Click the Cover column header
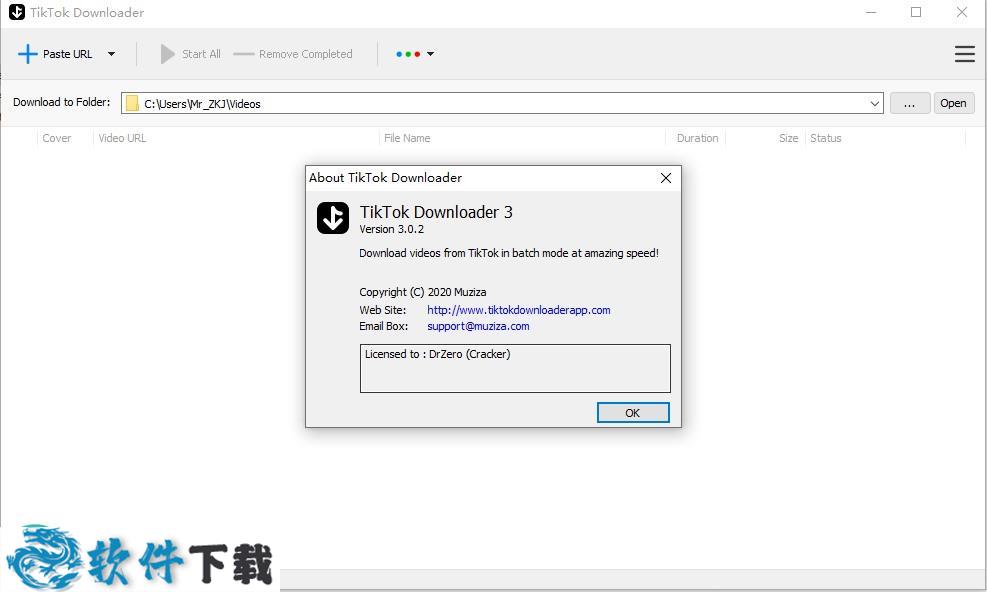Image resolution: width=987 pixels, height=592 pixels. coord(57,138)
